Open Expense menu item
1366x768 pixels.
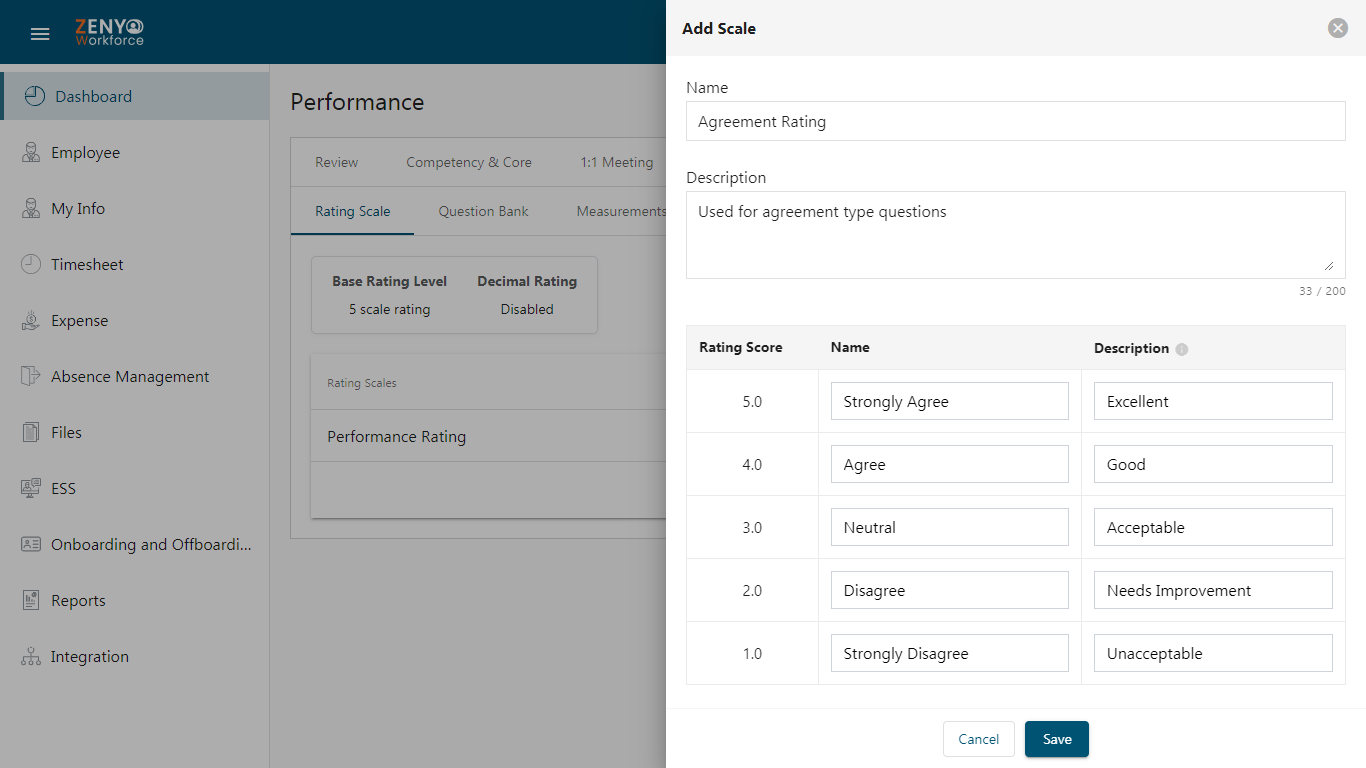pos(135,320)
